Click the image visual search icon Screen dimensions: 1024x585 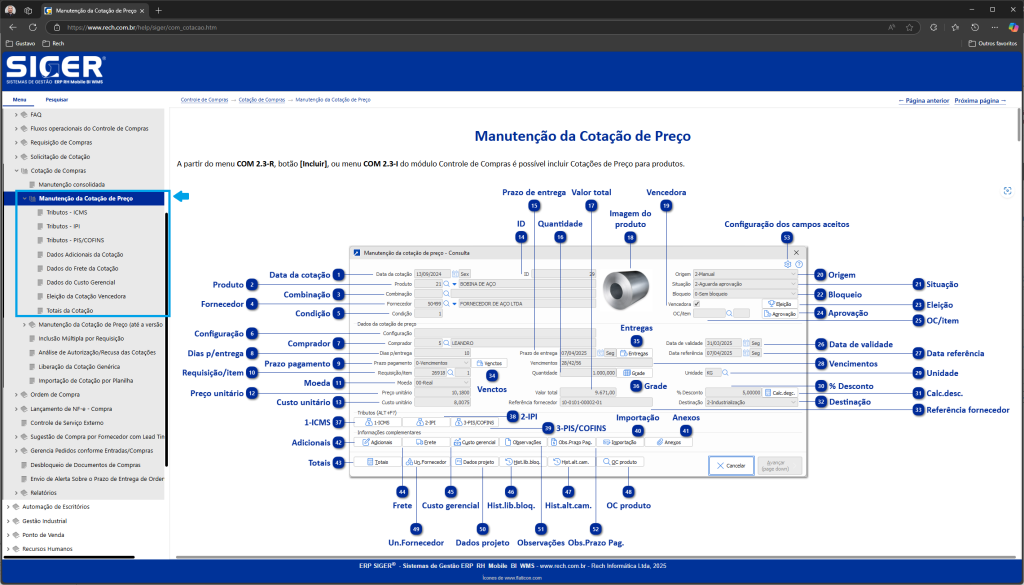click(1007, 191)
